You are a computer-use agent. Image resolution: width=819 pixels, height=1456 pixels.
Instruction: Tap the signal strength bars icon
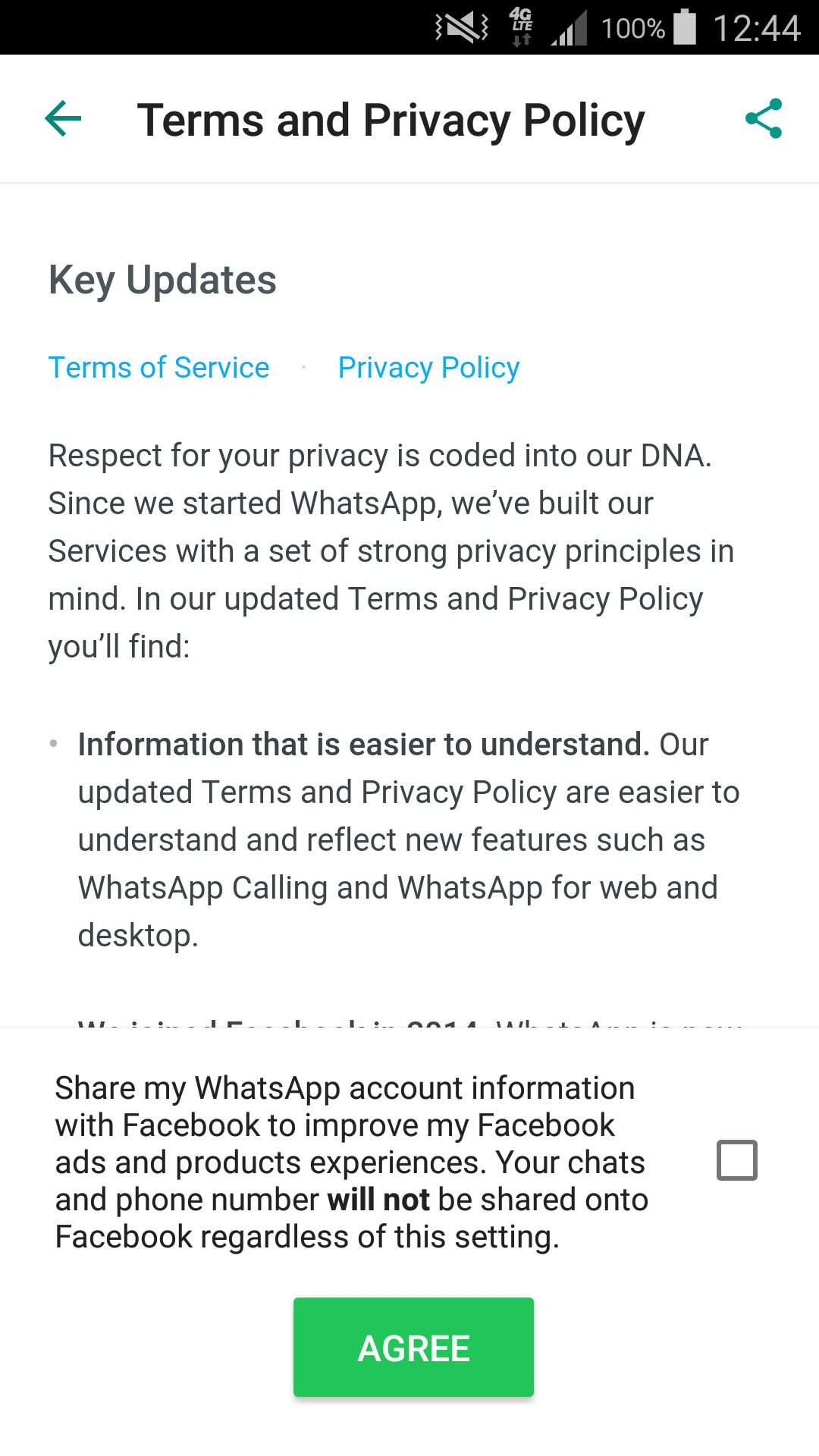tap(570, 29)
